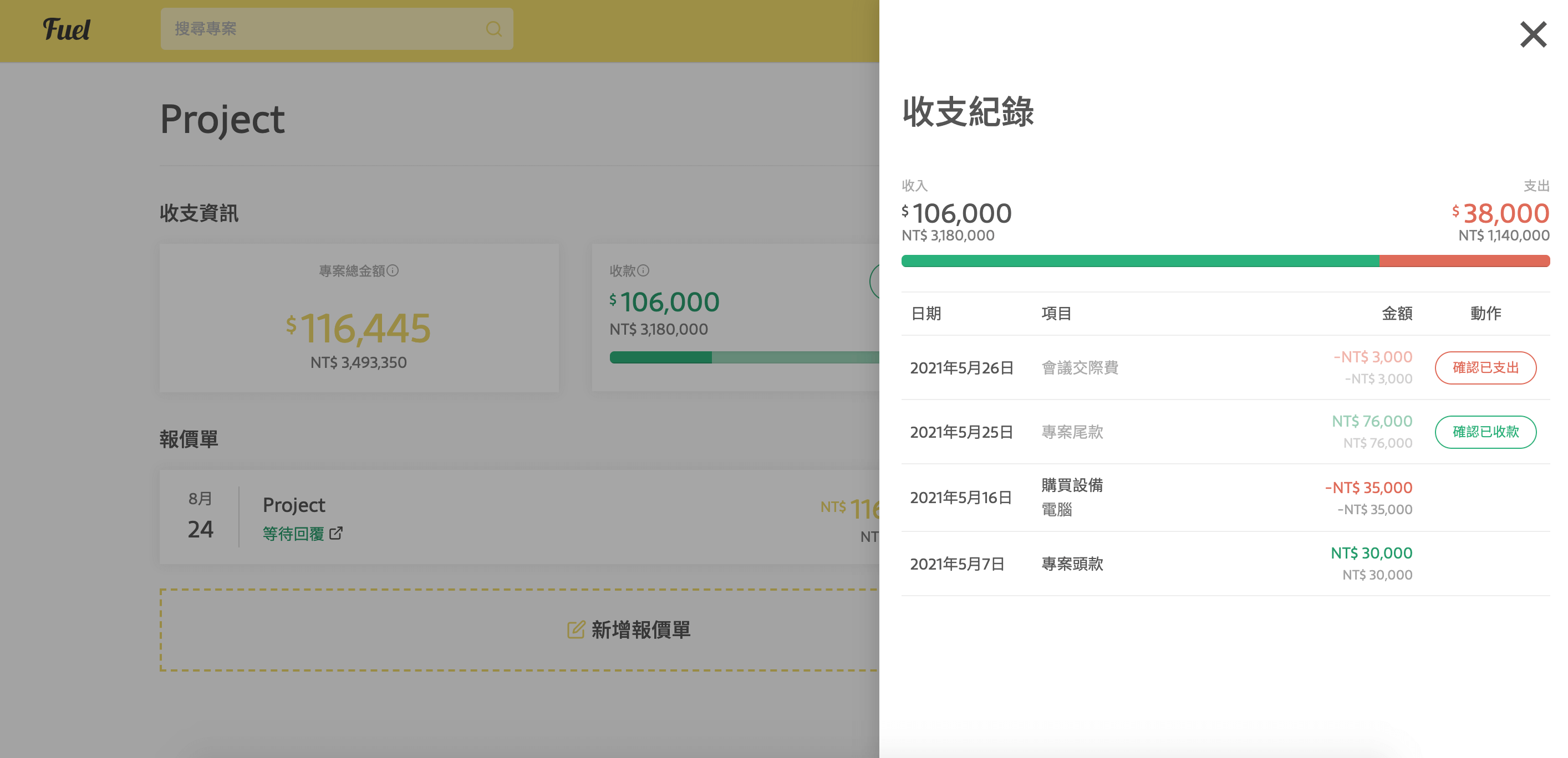Click edit icon beside 新增報價單
Viewport: 1568px width, 758px height.
tap(575, 629)
